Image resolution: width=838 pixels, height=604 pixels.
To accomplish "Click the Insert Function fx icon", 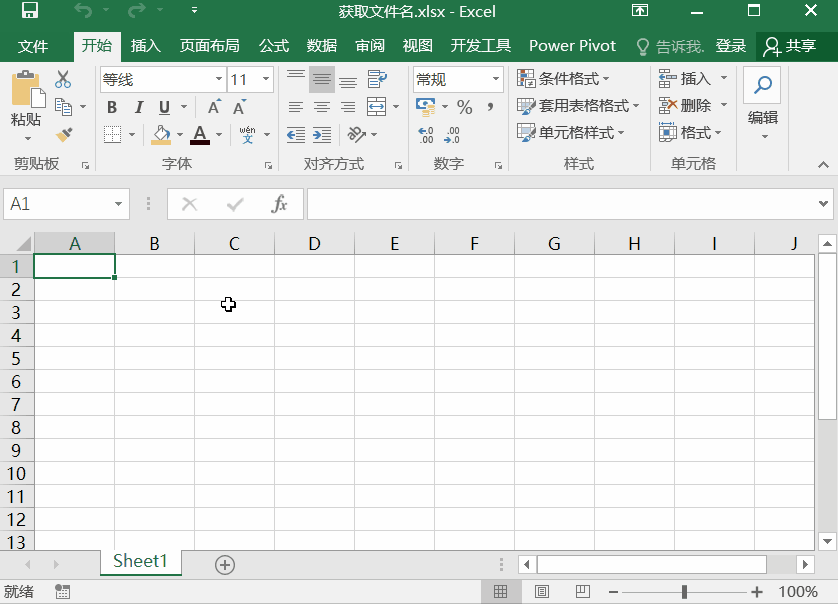I will point(280,204).
